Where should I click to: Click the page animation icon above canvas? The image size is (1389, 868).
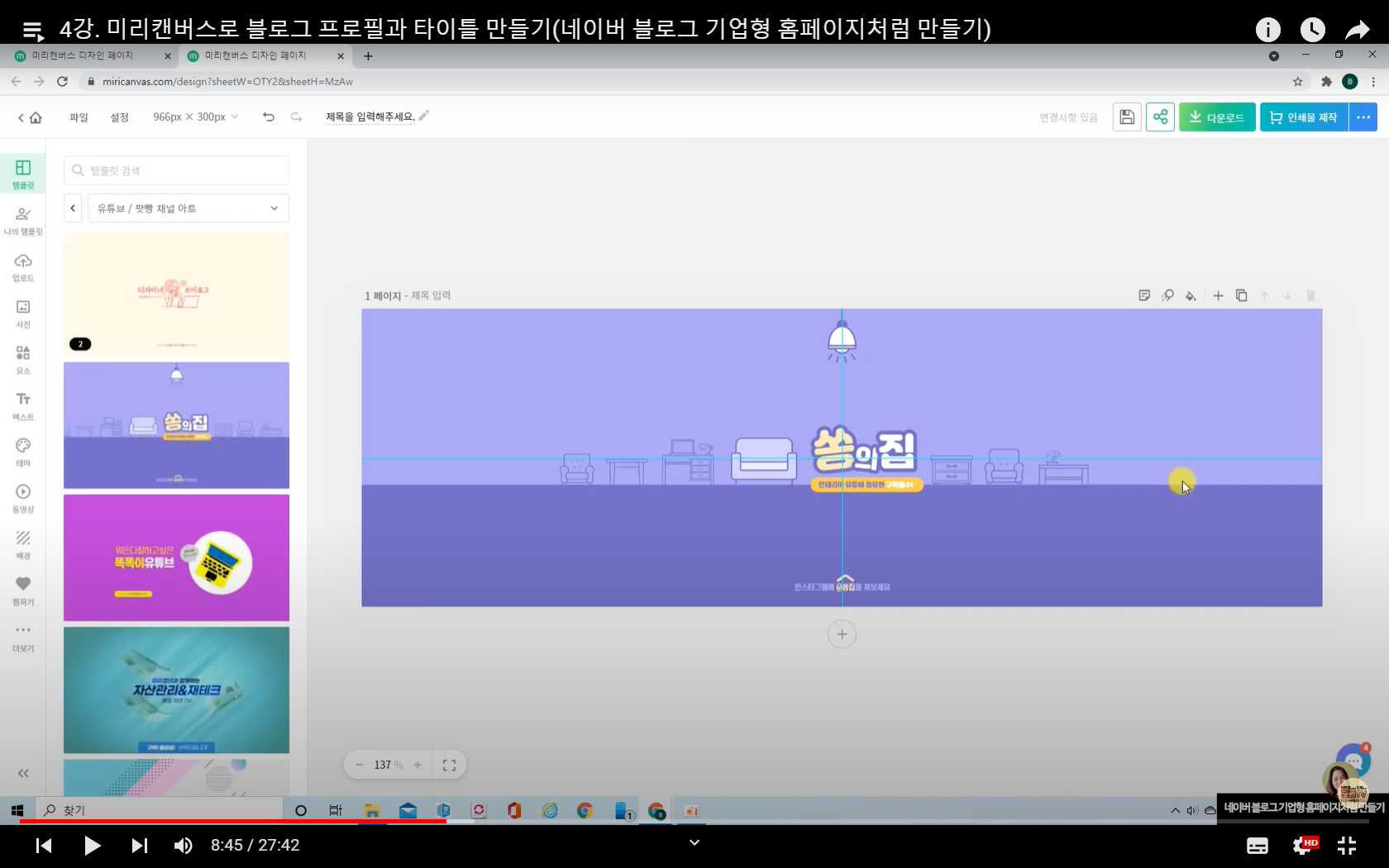[x=1167, y=295]
